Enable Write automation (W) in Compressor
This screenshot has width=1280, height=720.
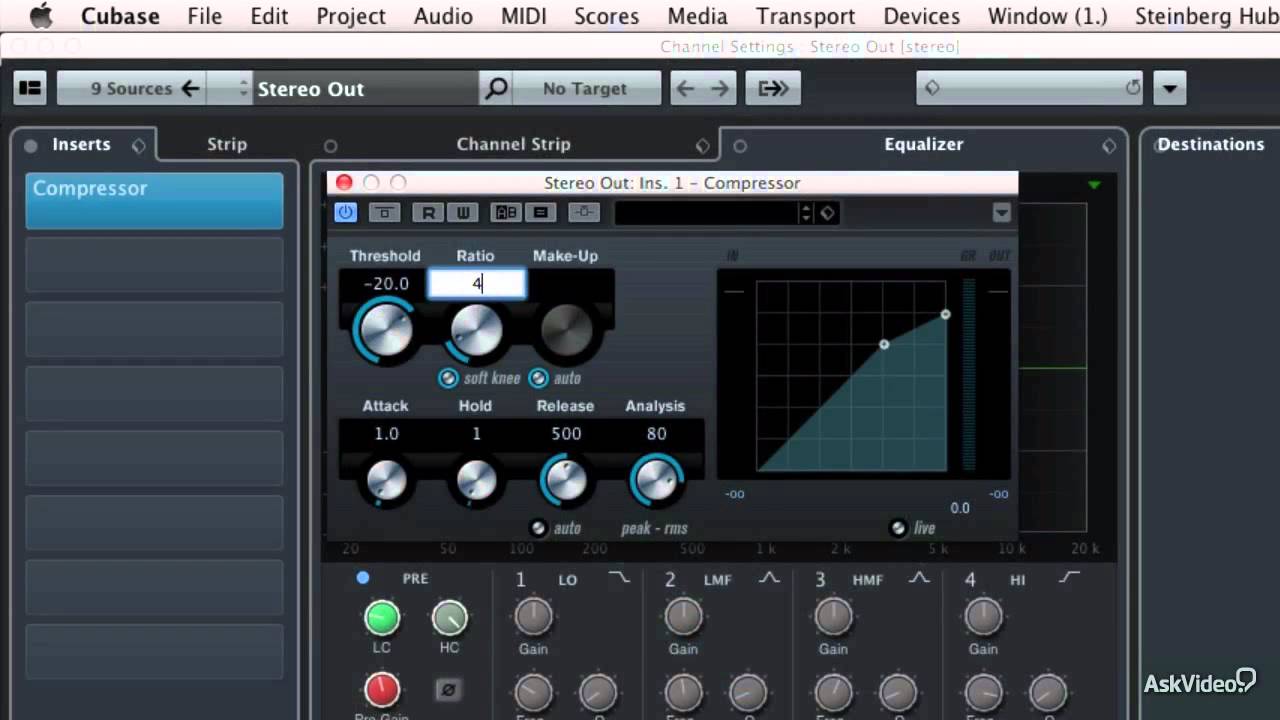click(463, 212)
